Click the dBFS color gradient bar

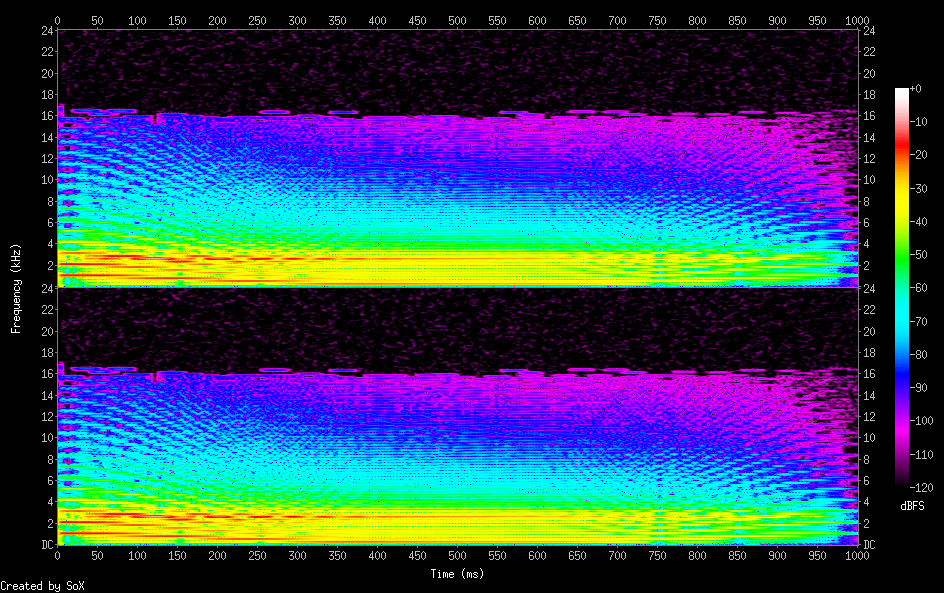pos(901,288)
